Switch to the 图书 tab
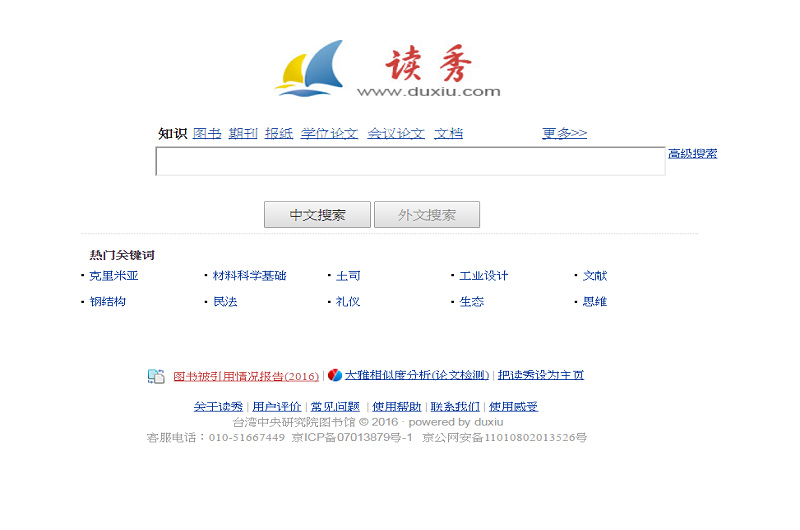 (207, 134)
